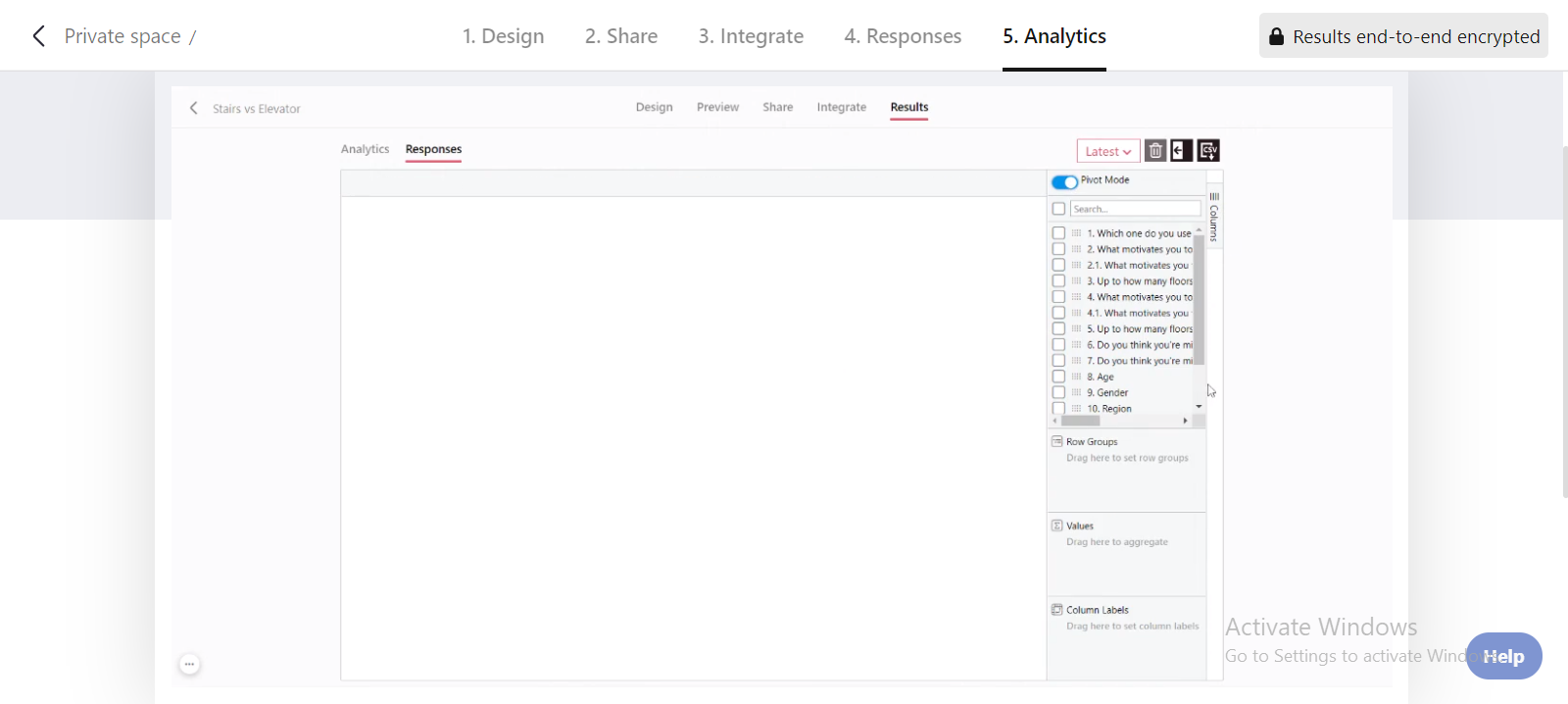1568x704 pixels.
Task: Click column list horizontal scrollbar thumb
Action: tap(1081, 421)
